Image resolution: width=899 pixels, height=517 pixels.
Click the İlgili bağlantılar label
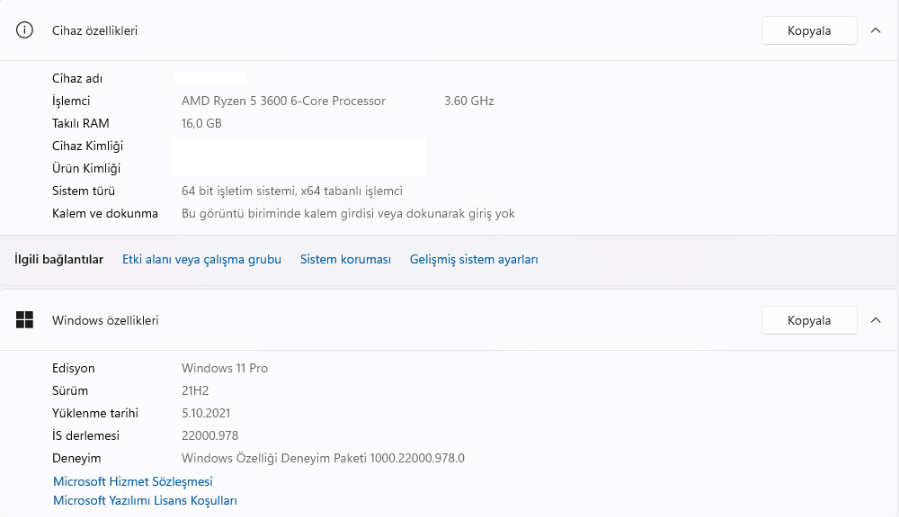pyautogui.click(x=59, y=259)
